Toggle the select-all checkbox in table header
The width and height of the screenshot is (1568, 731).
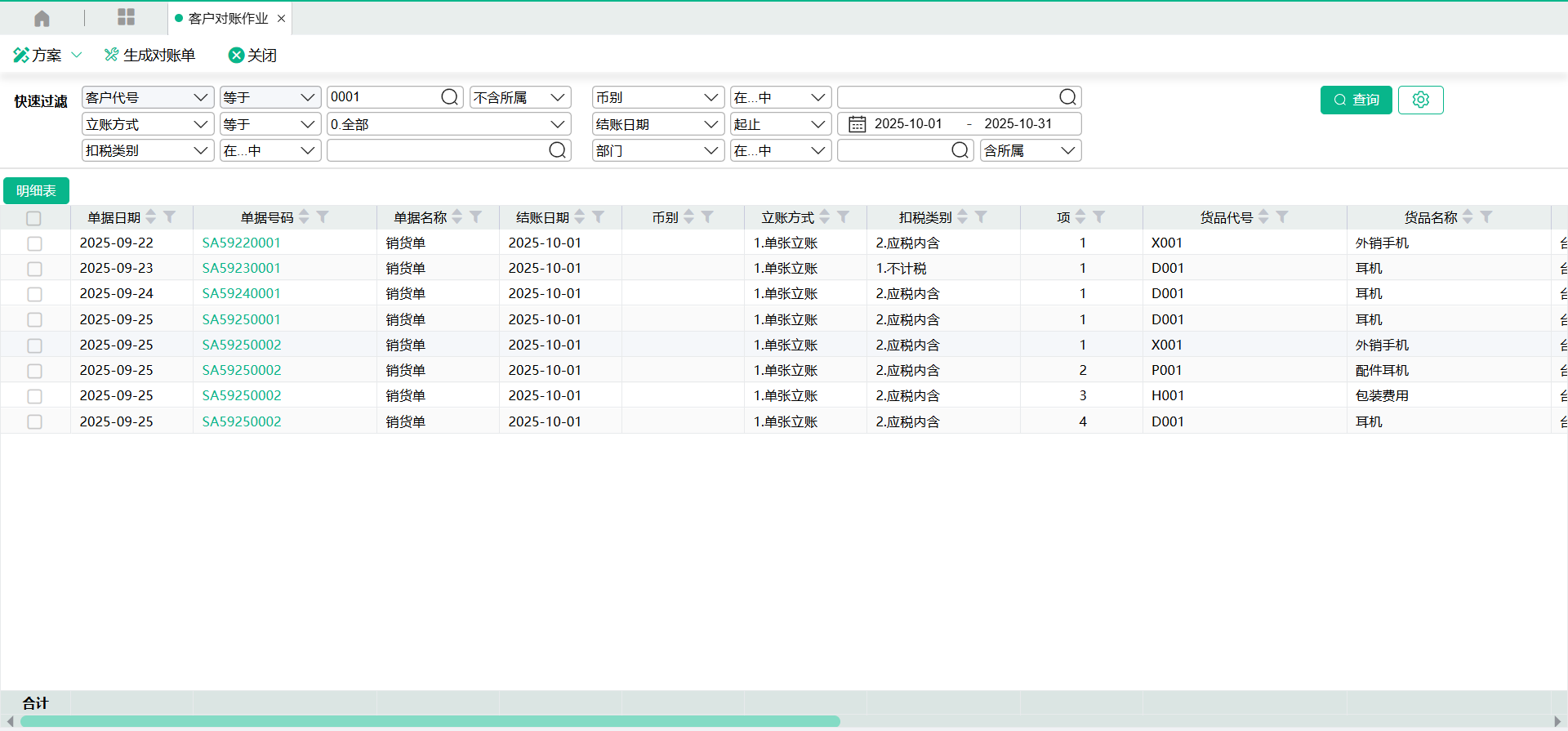[x=33, y=218]
